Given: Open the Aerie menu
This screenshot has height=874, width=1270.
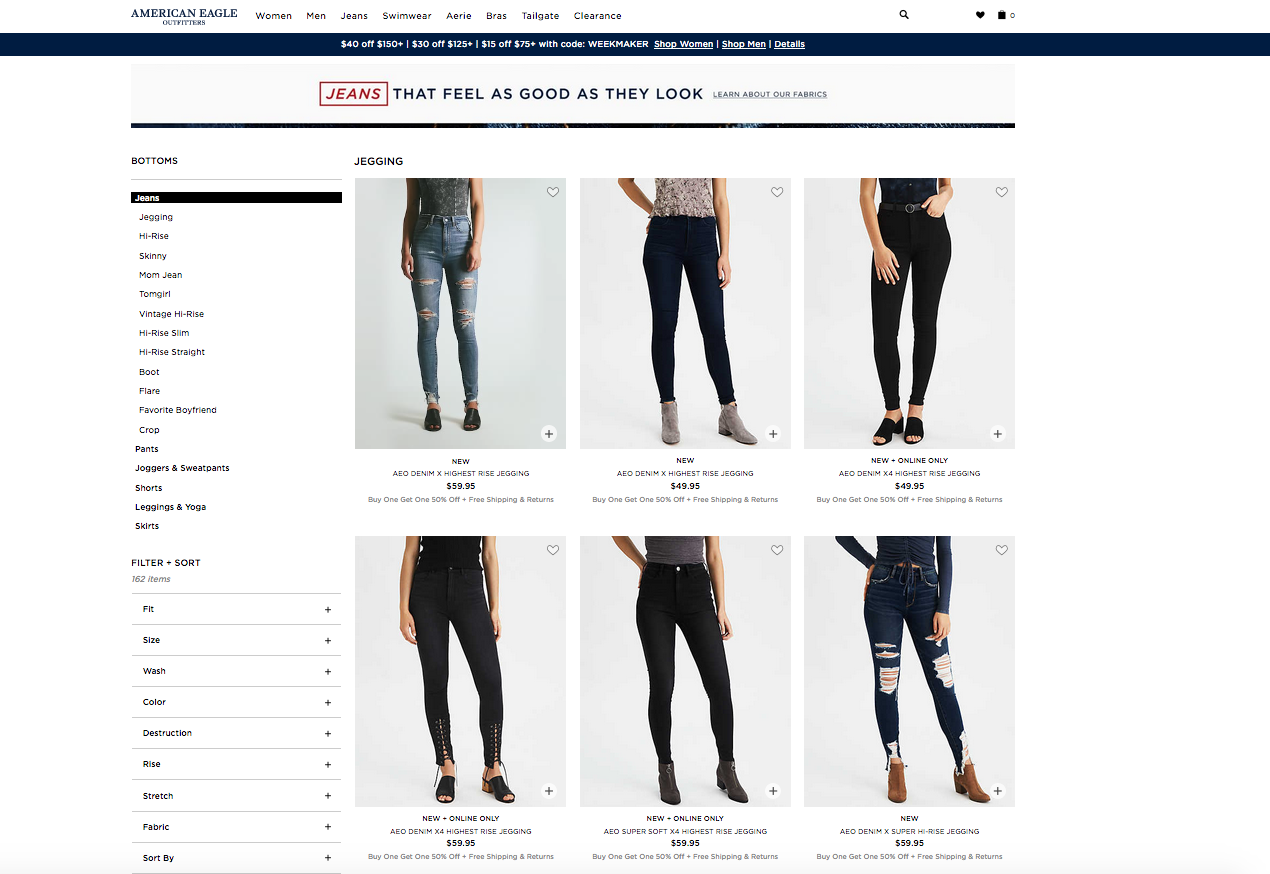Looking at the screenshot, I should (x=459, y=16).
